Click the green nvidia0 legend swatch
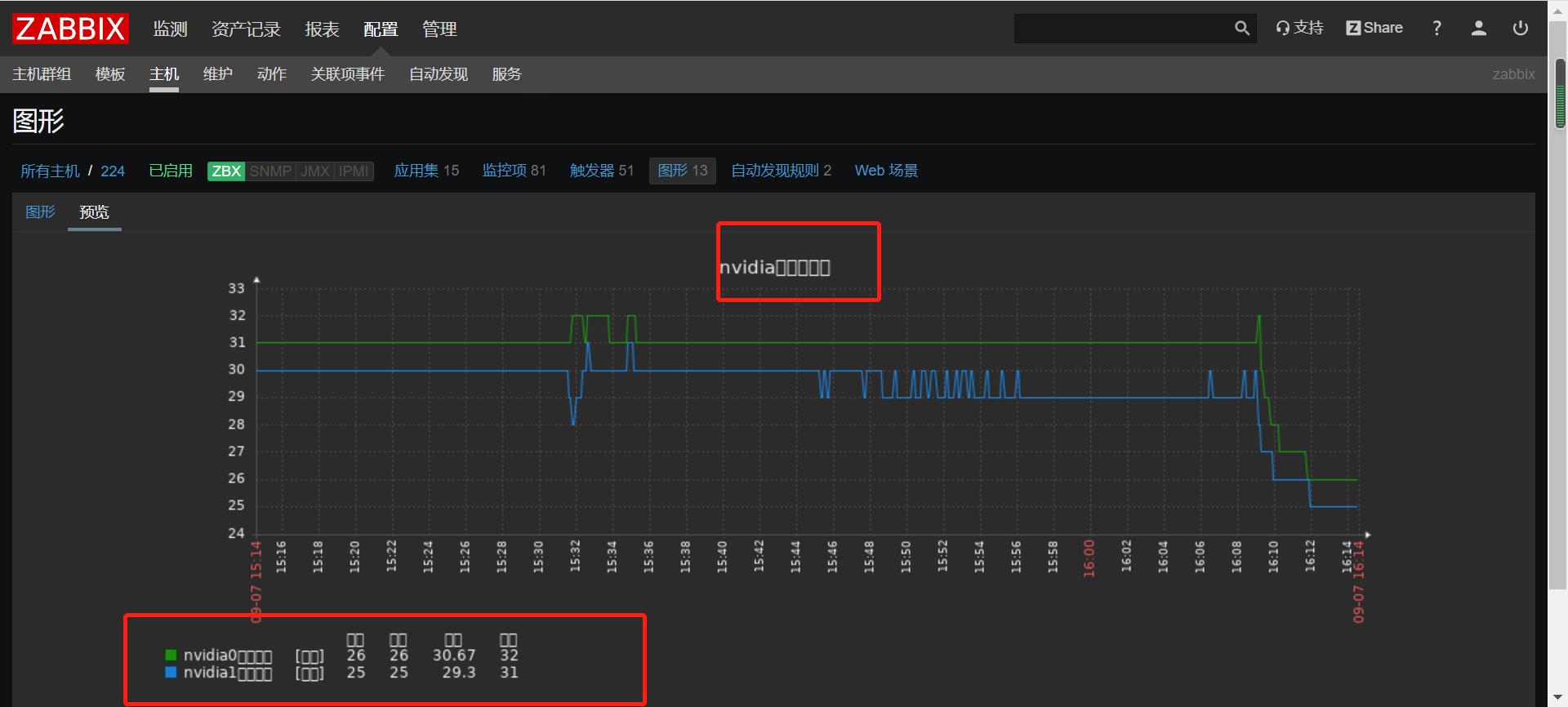The width and height of the screenshot is (1568, 707). (171, 655)
